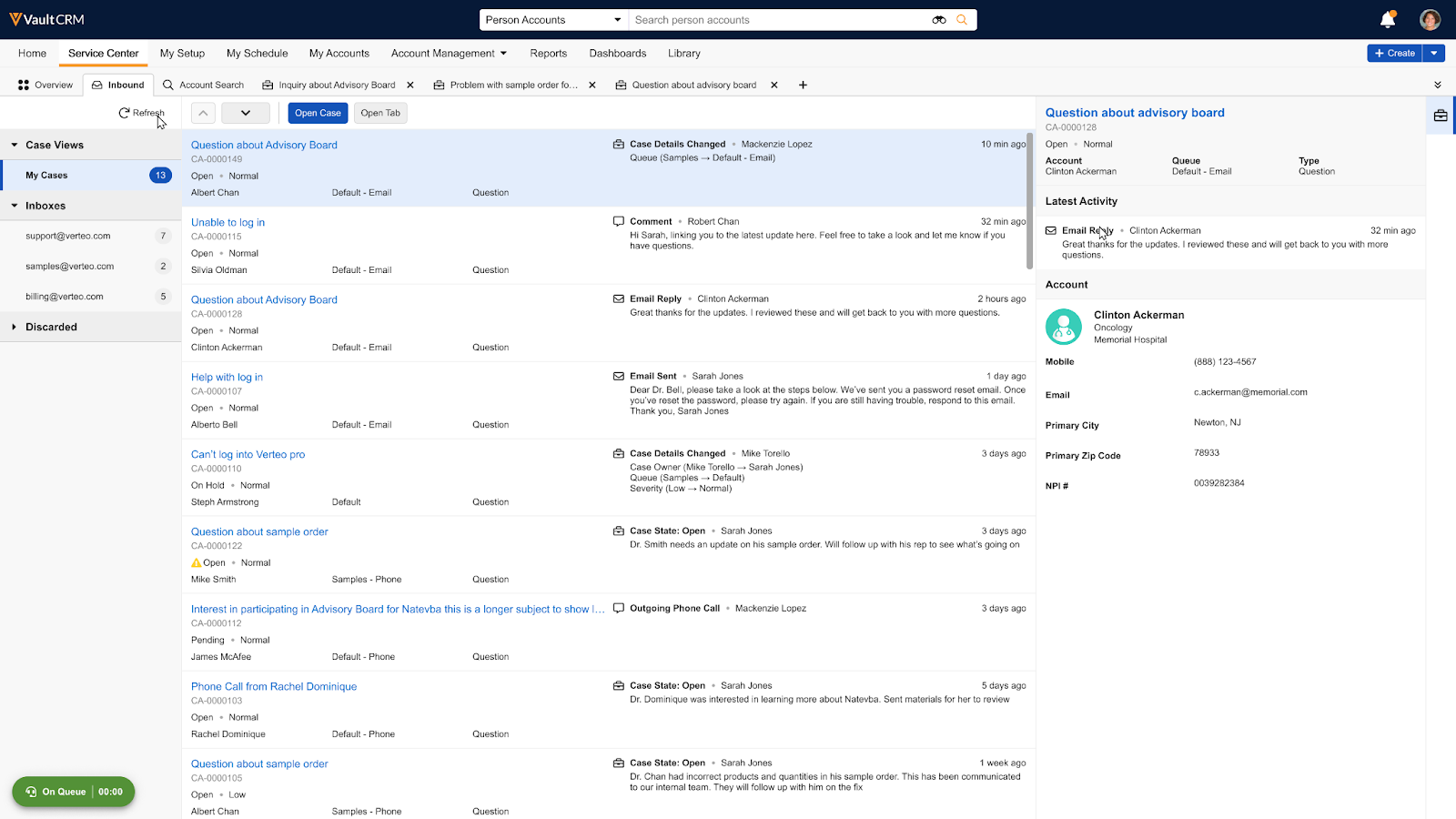
Task: Open the Person Accounts dropdown
Action: pyautogui.click(x=553, y=20)
